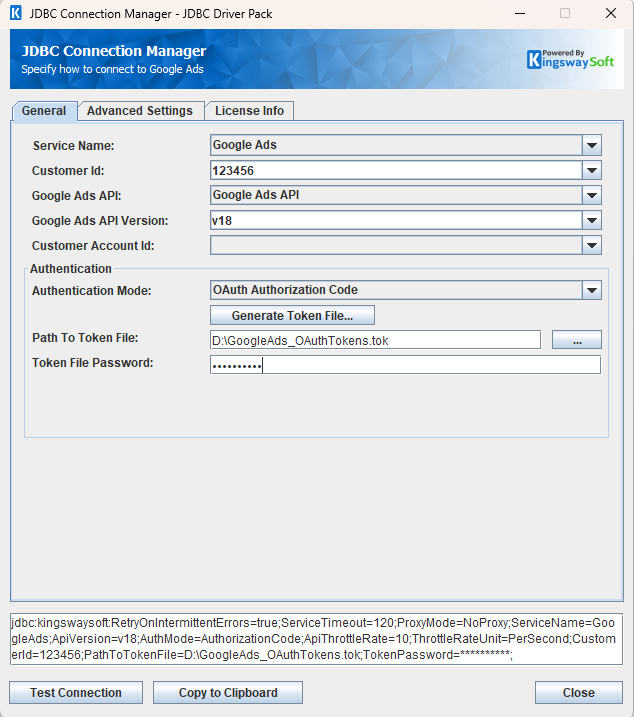Click the API version field showing v18
This screenshot has height=717, width=634.
(x=396, y=220)
